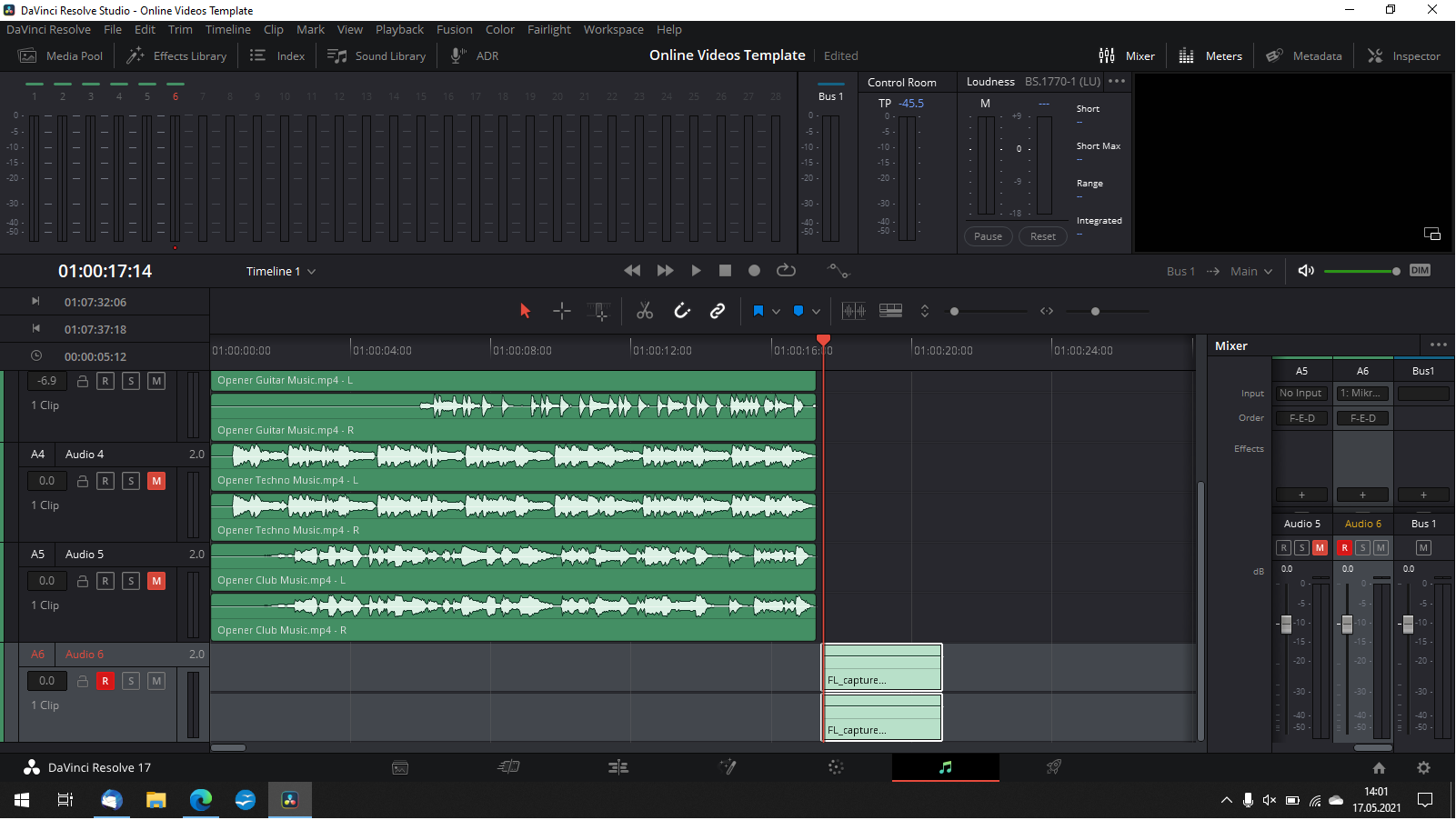Open the Index panel
Screen dimensions: 1456x820
(x=277, y=56)
